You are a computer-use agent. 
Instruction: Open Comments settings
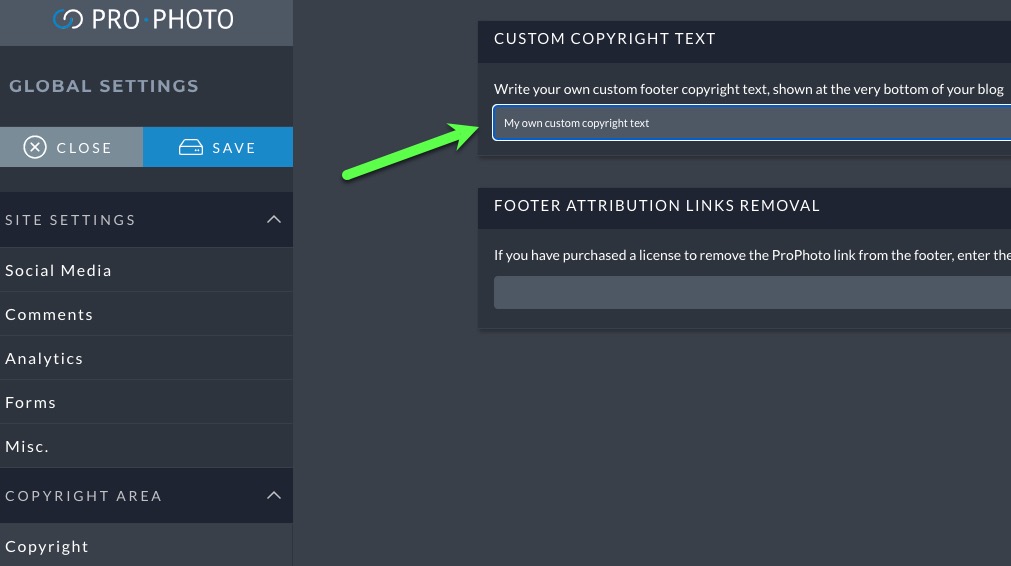click(x=146, y=314)
